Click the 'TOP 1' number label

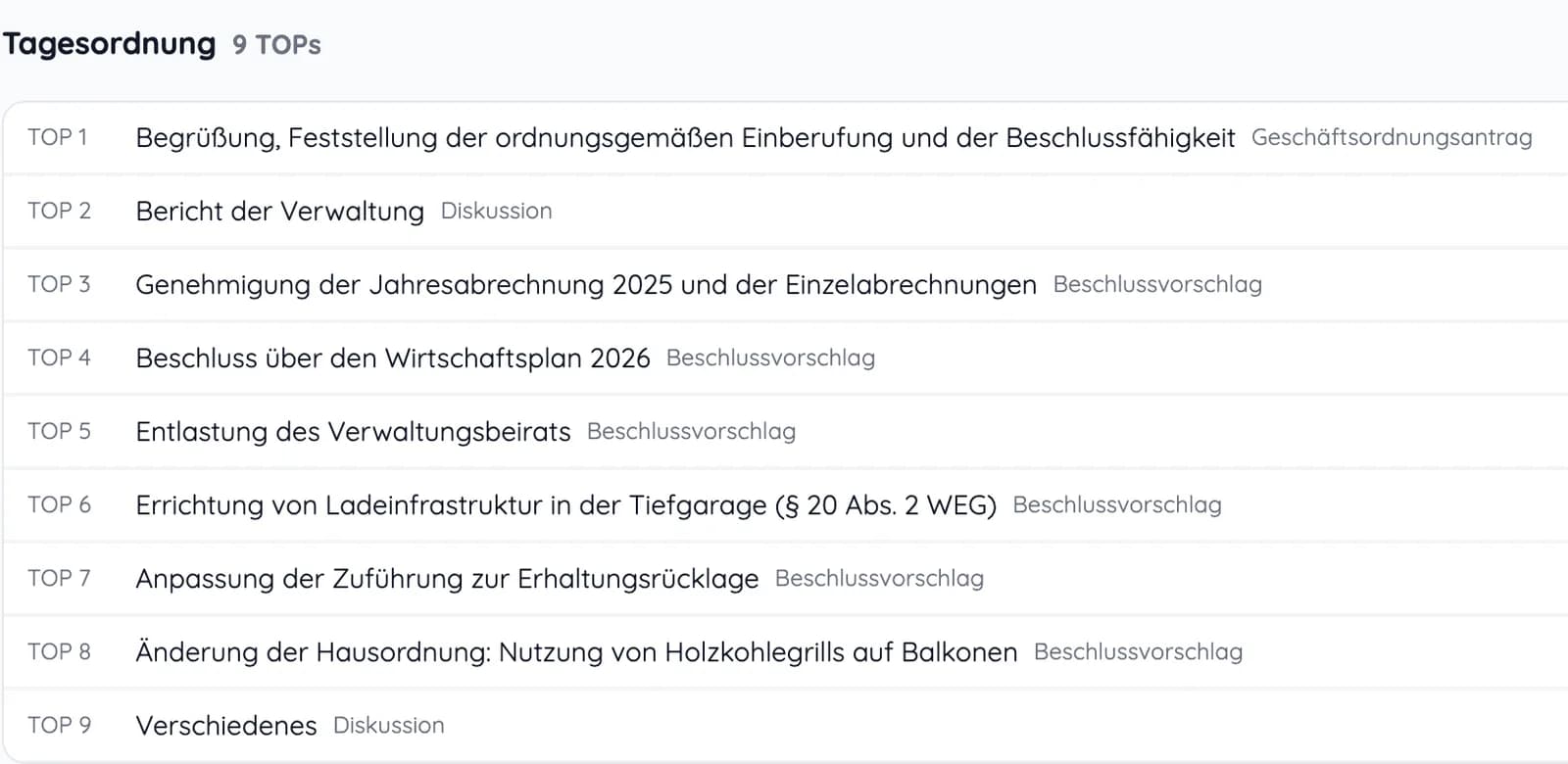point(58,137)
